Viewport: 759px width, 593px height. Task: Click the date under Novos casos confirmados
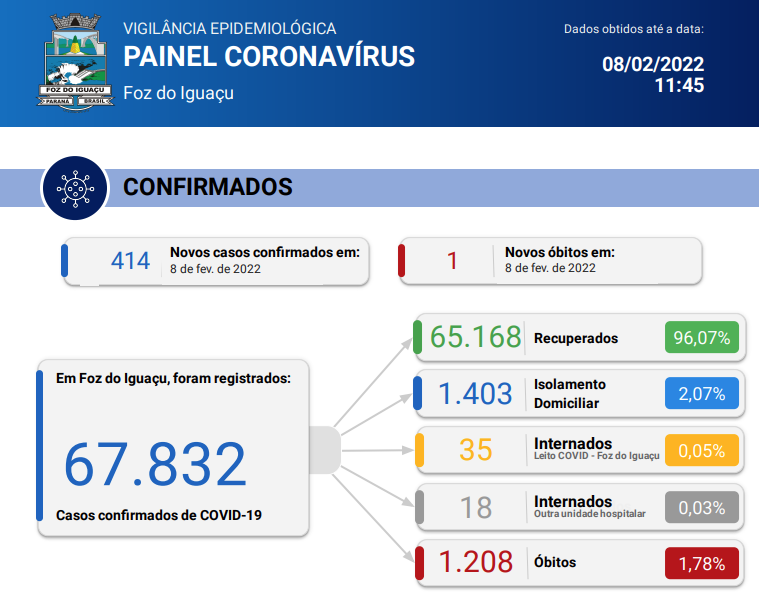click(215, 269)
